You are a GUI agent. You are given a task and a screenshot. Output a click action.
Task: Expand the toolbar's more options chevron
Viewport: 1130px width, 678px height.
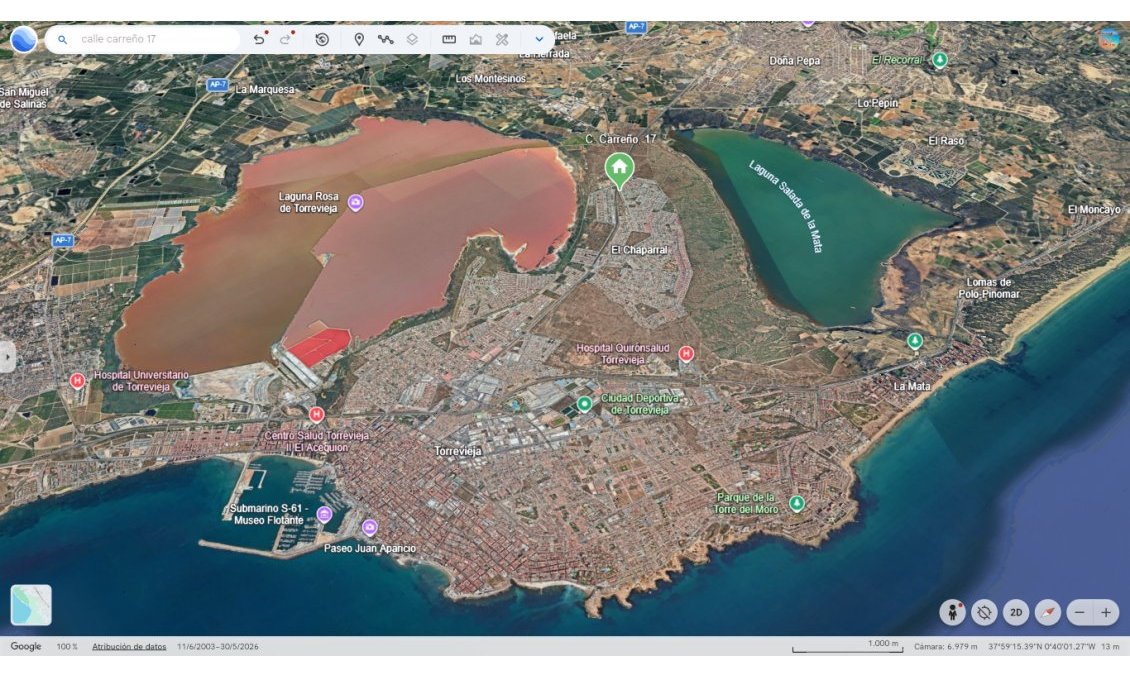click(x=539, y=40)
